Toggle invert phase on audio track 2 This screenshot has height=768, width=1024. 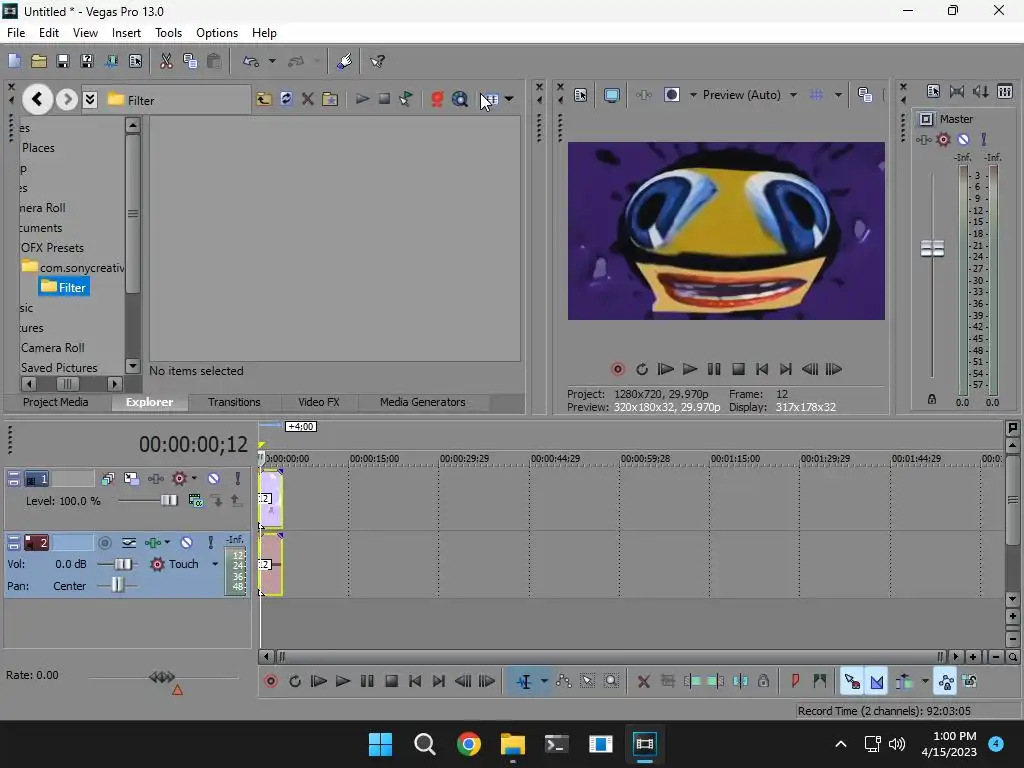pos(129,543)
